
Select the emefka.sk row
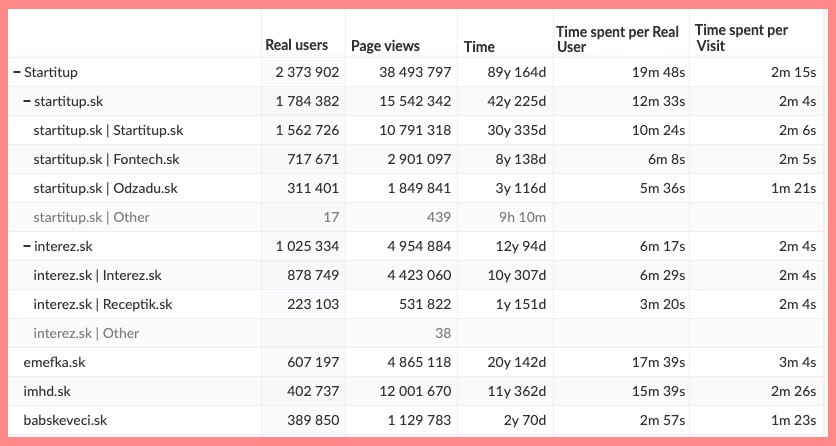pyautogui.click(x=54, y=362)
